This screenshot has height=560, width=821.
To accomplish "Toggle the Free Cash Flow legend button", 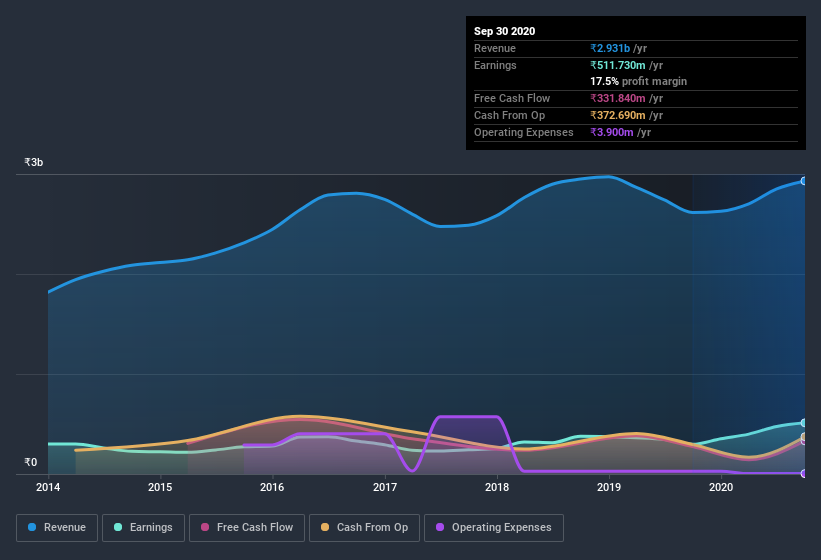I will [x=247, y=528].
